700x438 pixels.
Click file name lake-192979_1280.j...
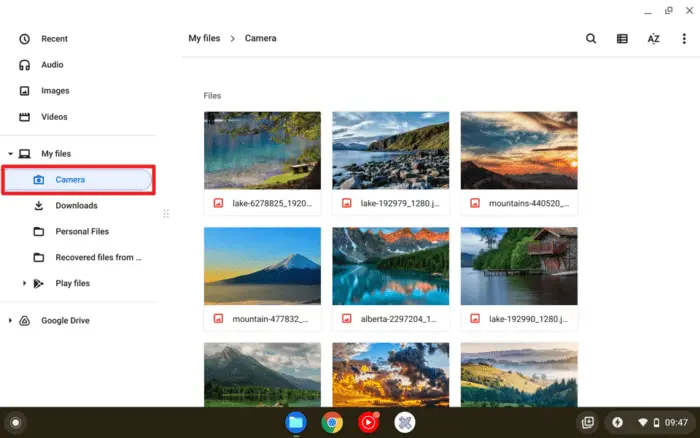coord(400,203)
